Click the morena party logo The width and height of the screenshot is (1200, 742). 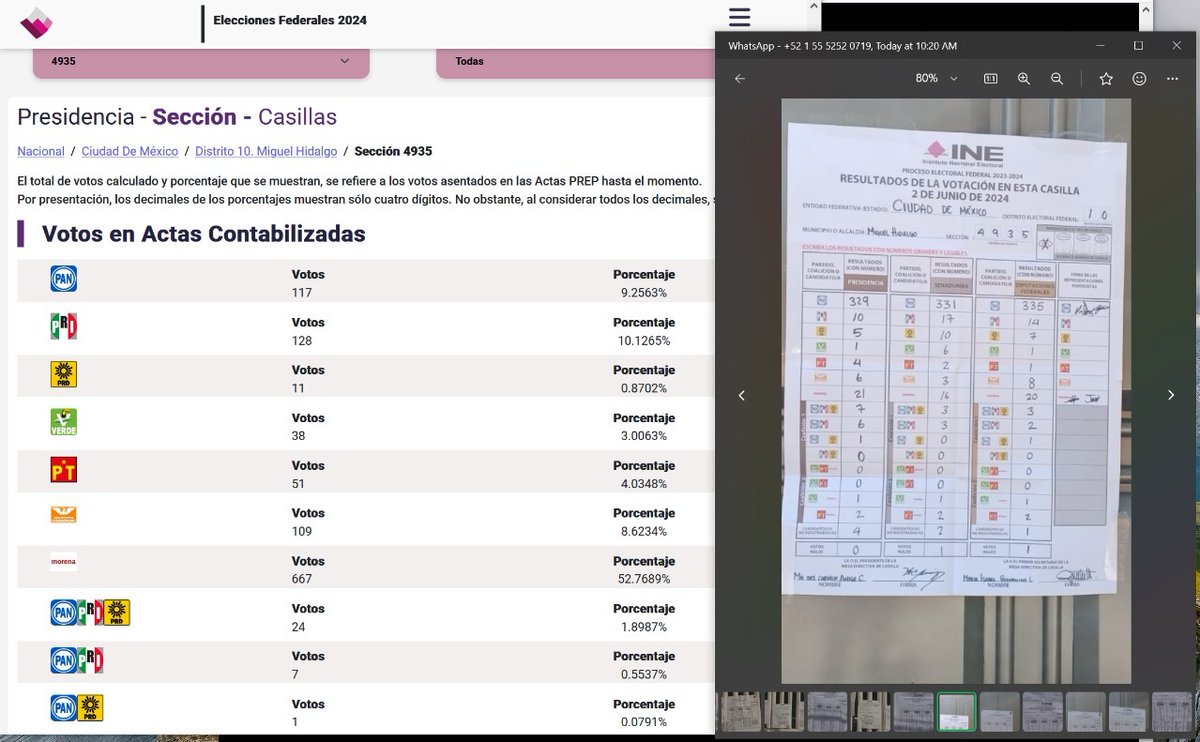(x=63, y=562)
